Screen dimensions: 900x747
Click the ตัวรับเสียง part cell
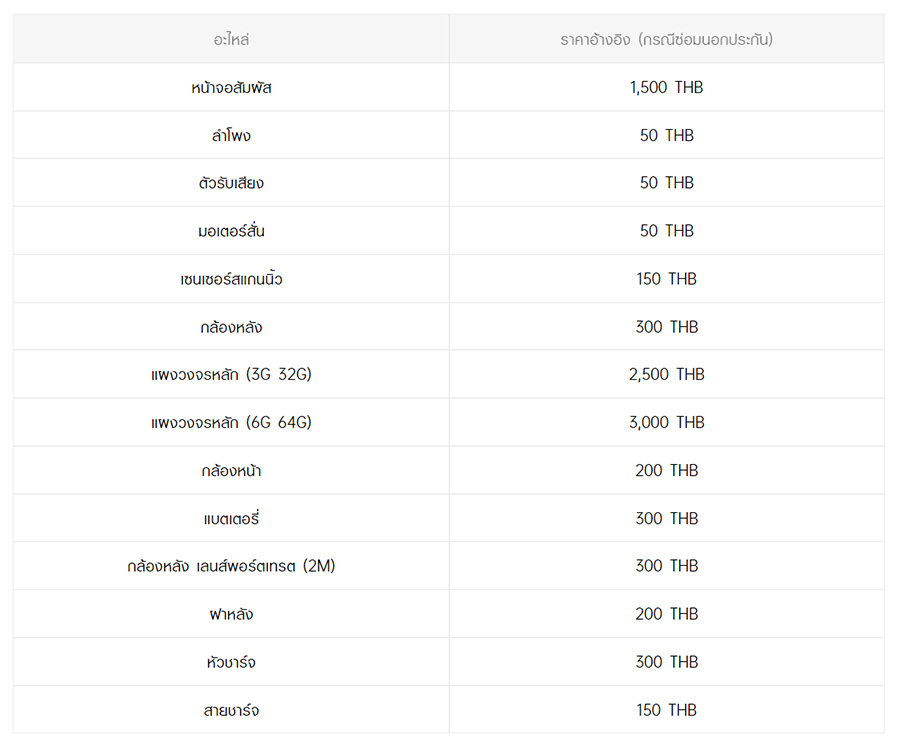click(x=231, y=183)
